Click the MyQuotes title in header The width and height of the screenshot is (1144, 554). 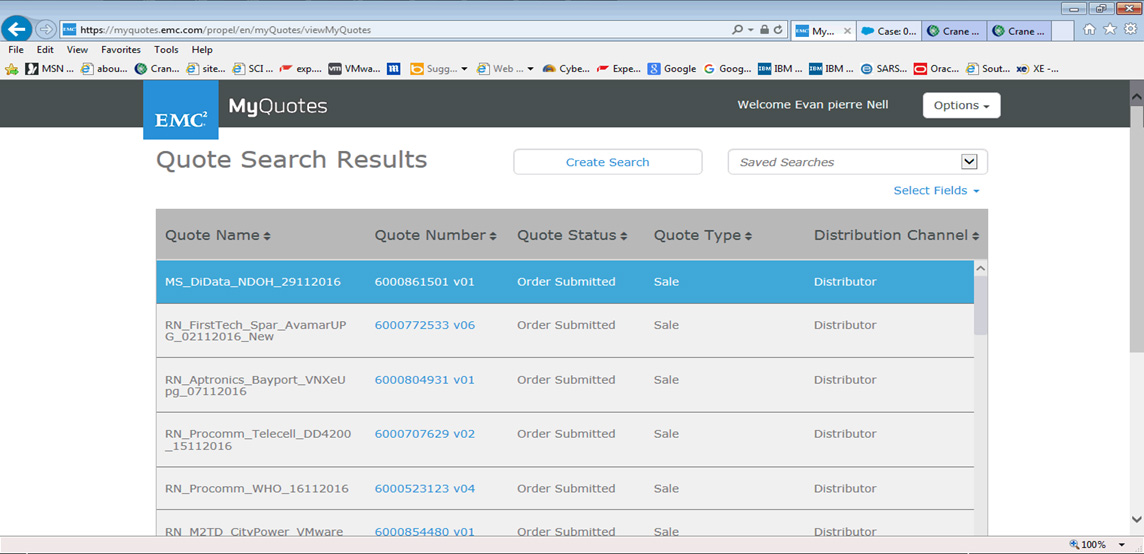coord(278,107)
